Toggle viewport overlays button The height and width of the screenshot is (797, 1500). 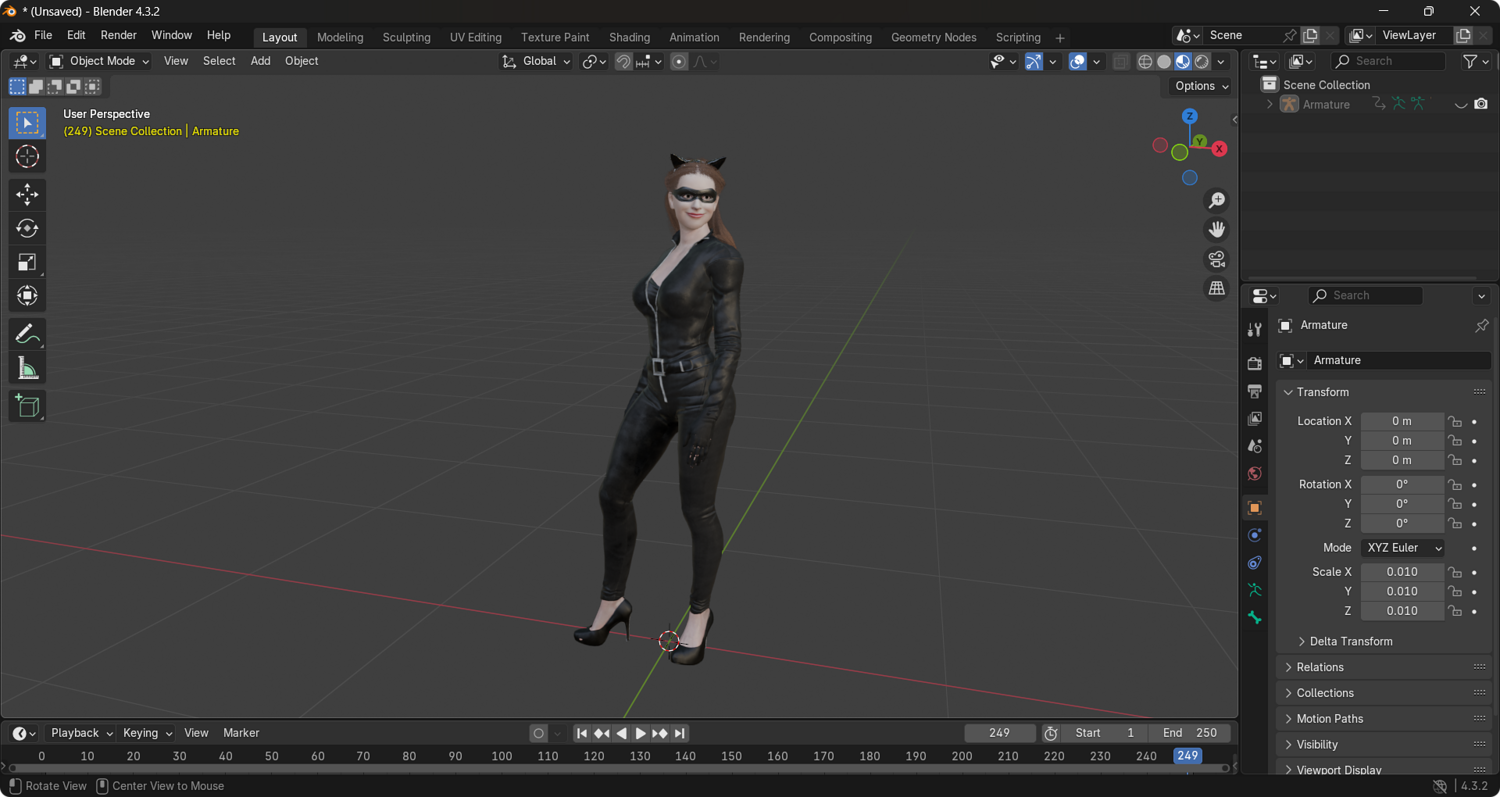(1077, 62)
